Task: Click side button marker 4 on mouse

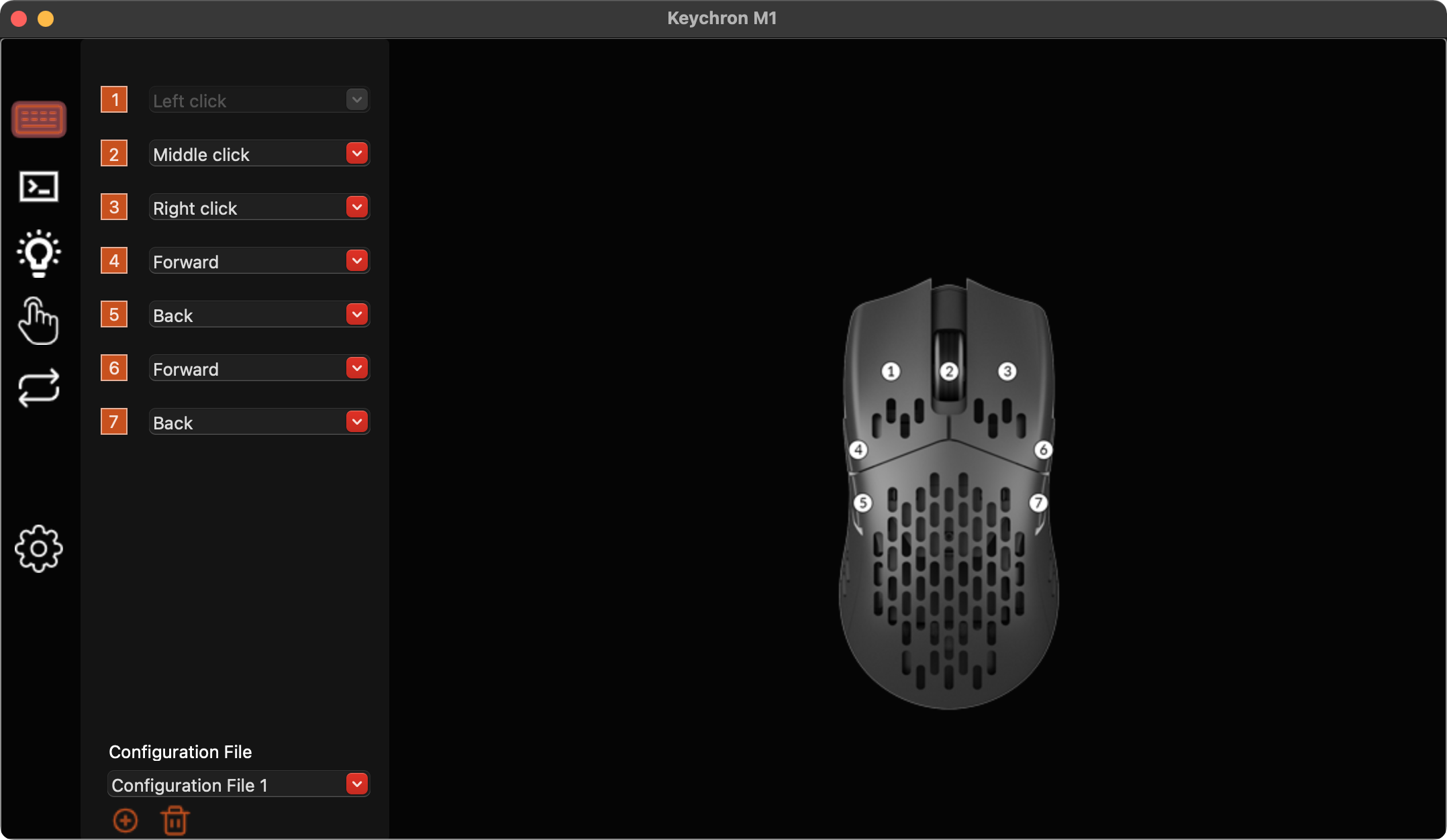Action: click(858, 450)
